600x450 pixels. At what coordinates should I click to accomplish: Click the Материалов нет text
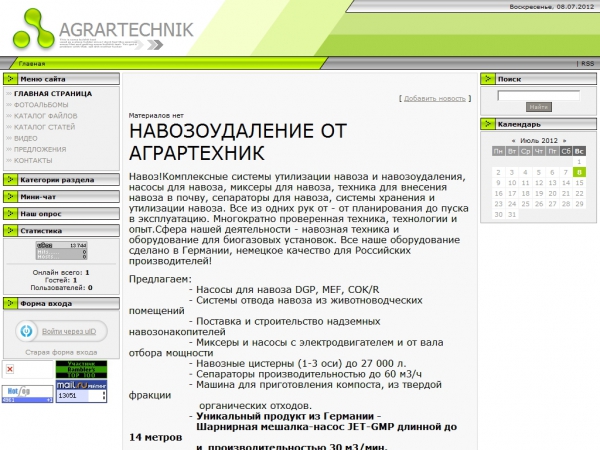156,116
